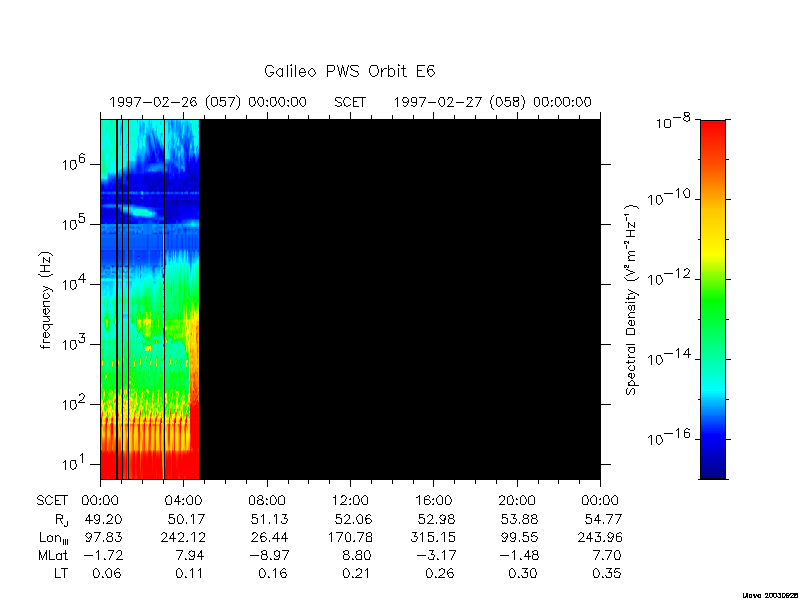Click the R_J value '49.20'
This screenshot has height=600, width=800.
[x=104, y=519]
